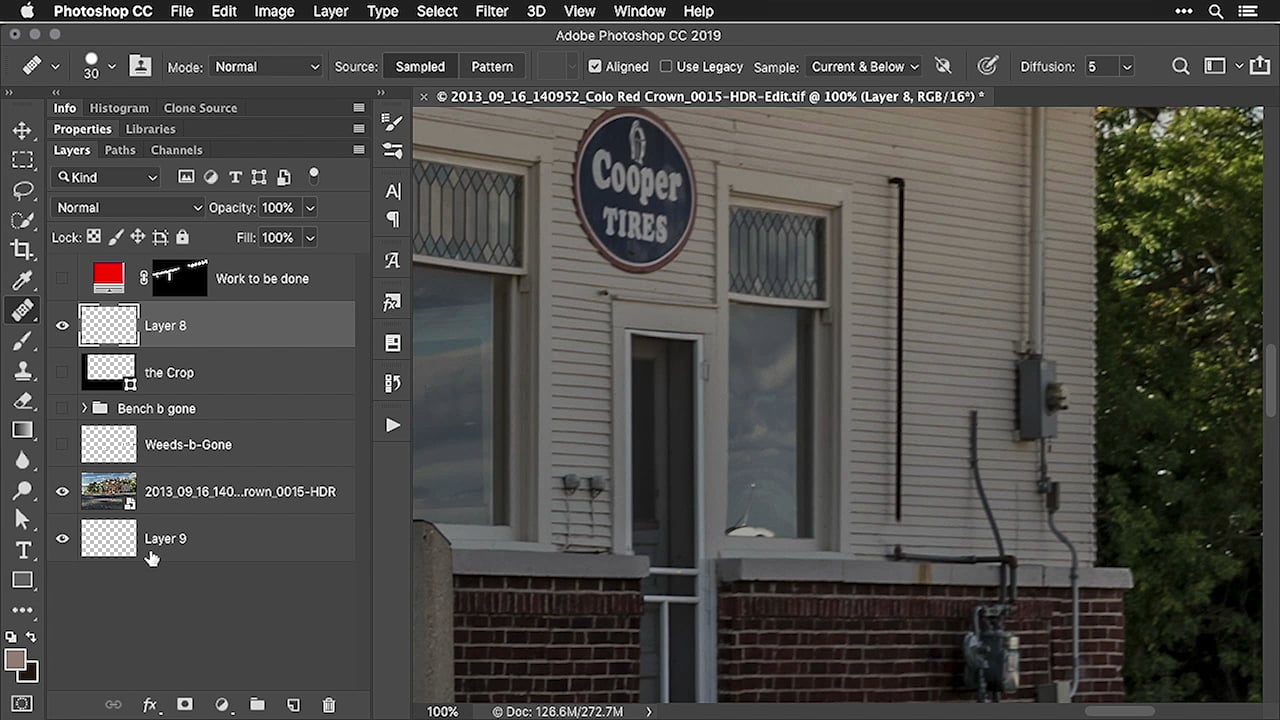This screenshot has height=720, width=1280.
Task: Open the layer filter Kind dropdown
Action: [x=106, y=177]
